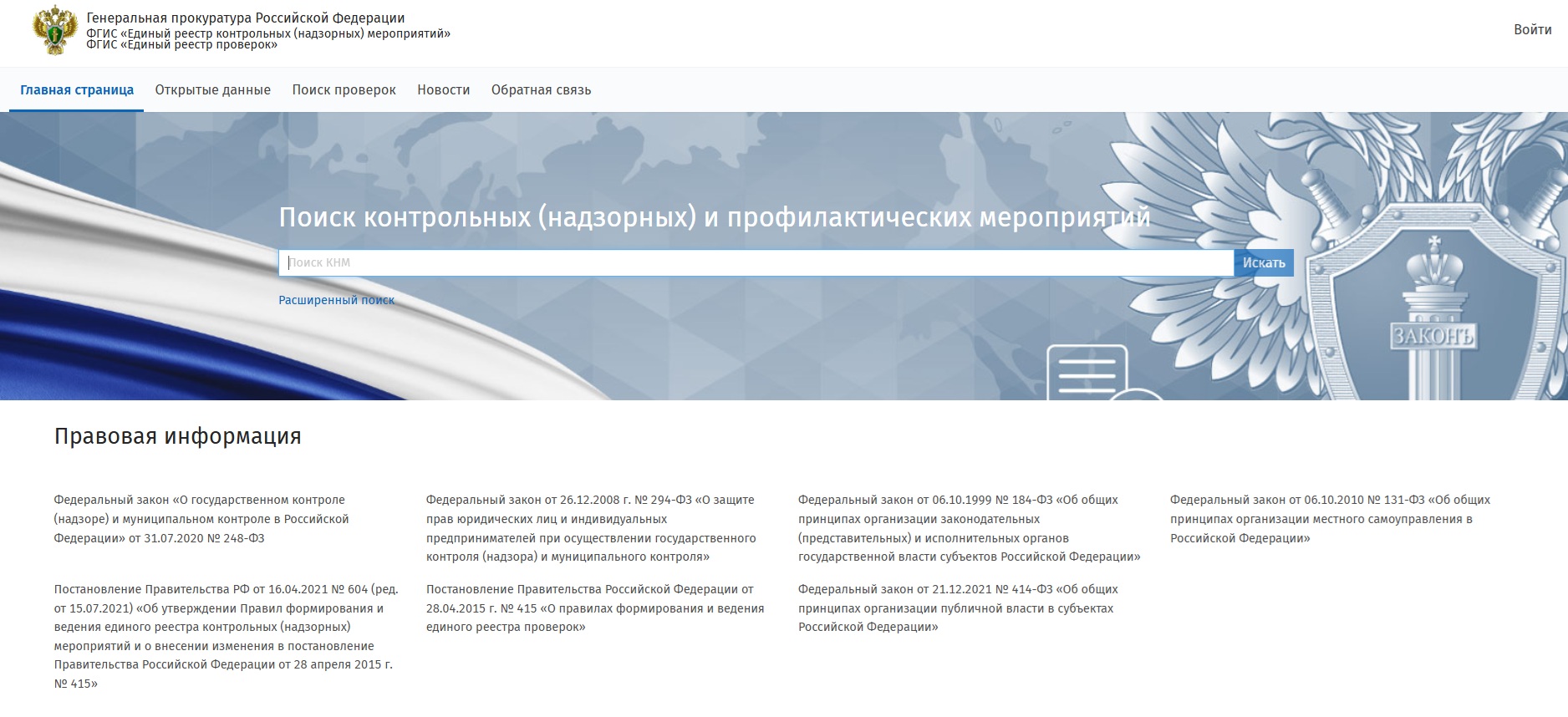Click the Правовая информация heading
The image size is (1568, 717).
click(178, 436)
